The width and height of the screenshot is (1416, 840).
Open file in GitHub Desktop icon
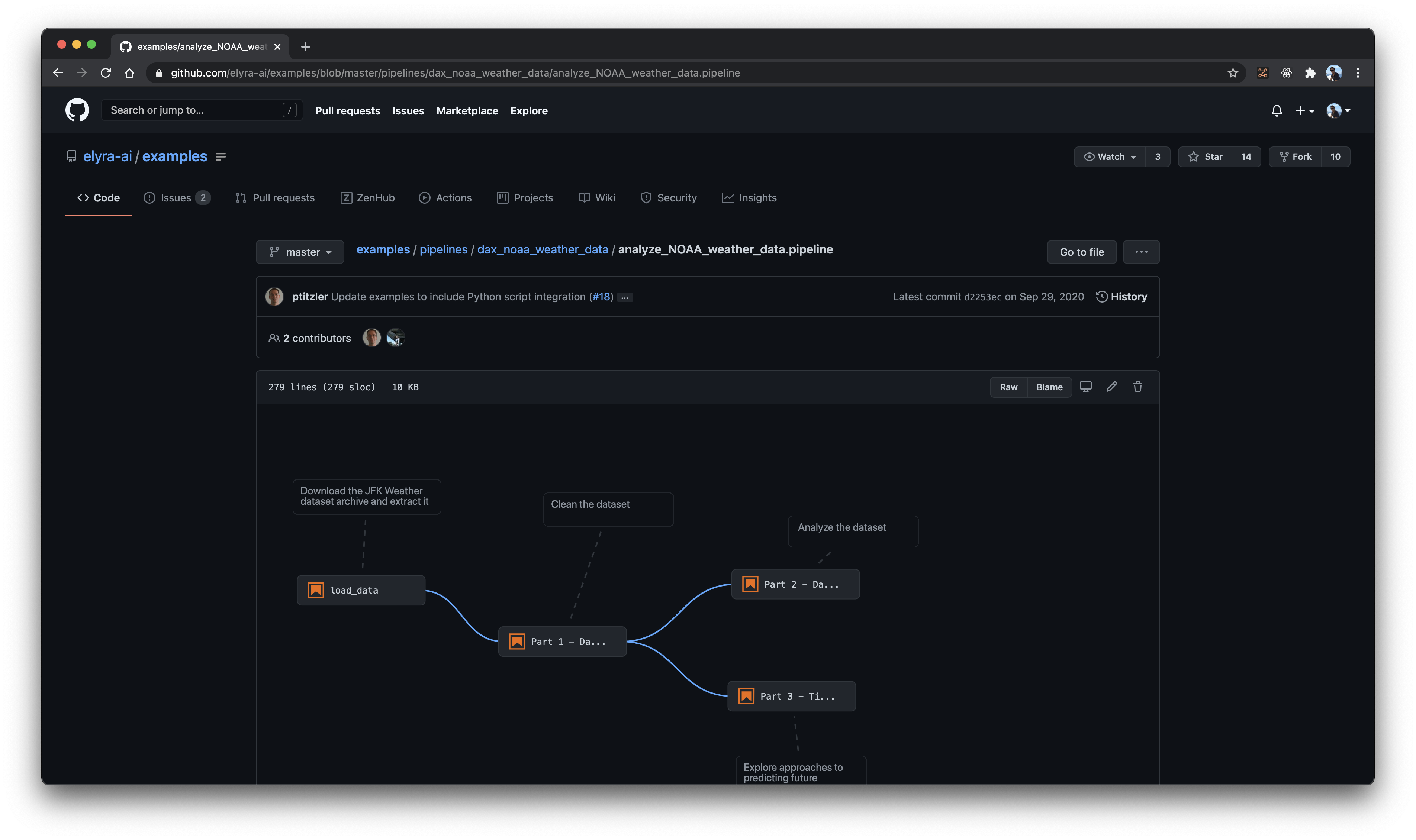pyautogui.click(x=1085, y=387)
